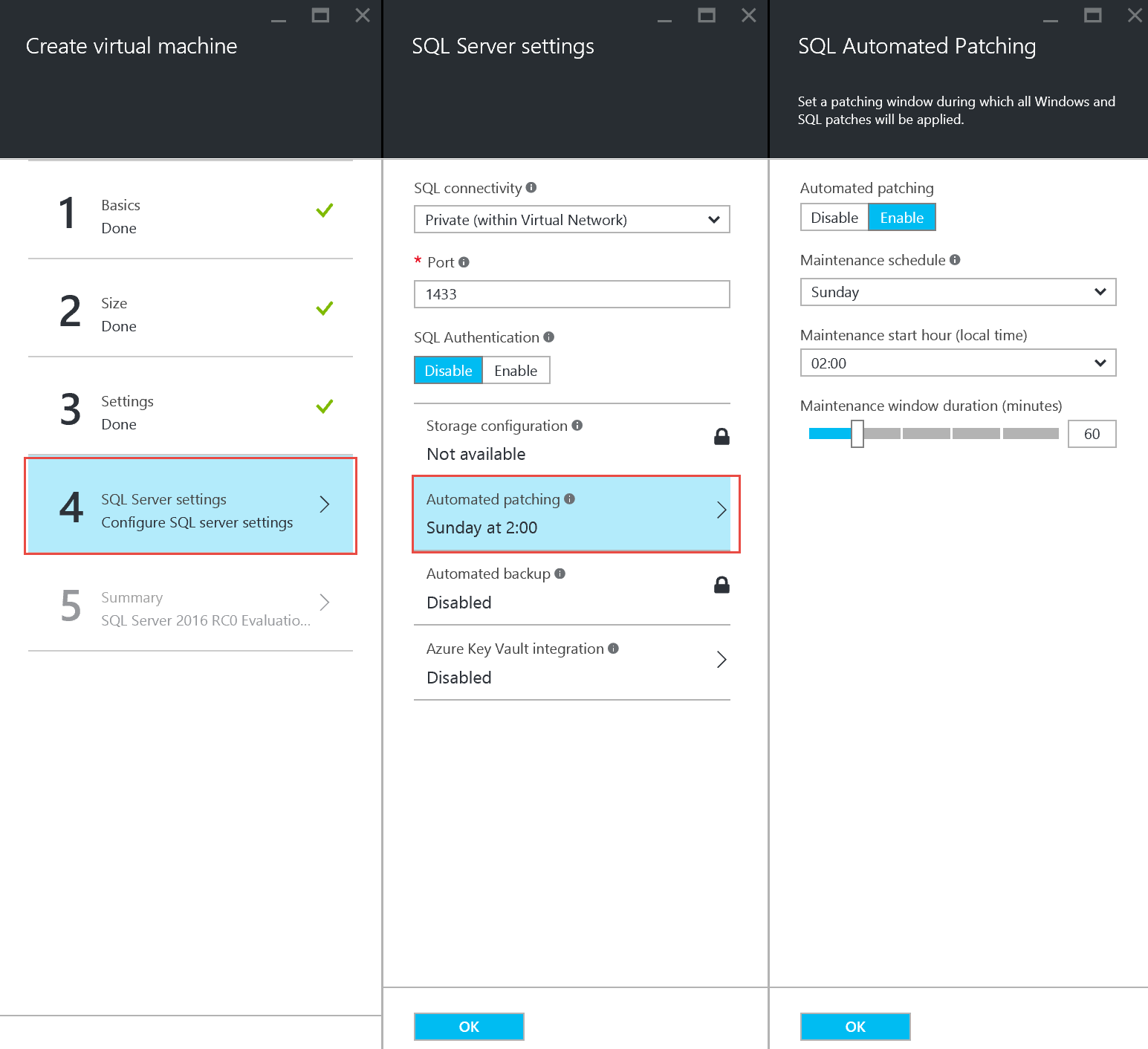The width and height of the screenshot is (1148, 1049).
Task: Set Automated patching to Disable
Action: [834, 218]
